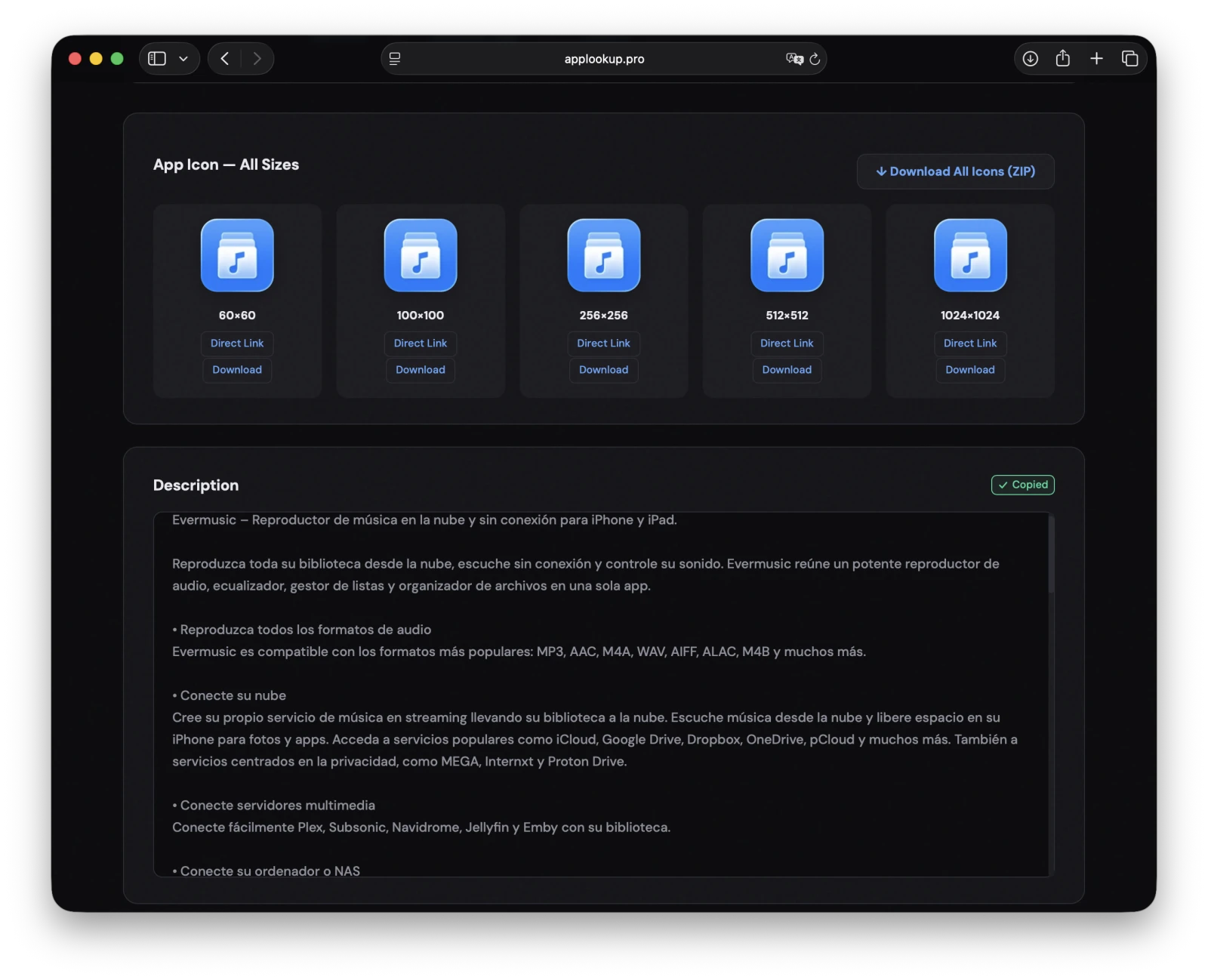Image resolution: width=1208 pixels, height=980 pixels.
Task: Show the tab overview
Action: pos(1129,59)
